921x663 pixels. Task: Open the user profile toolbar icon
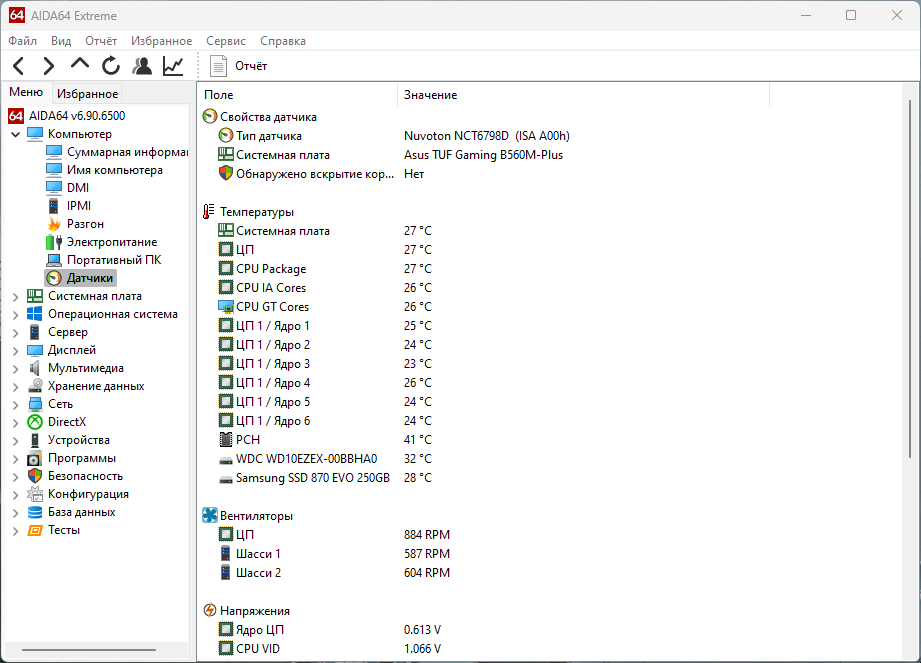(142, 66)
